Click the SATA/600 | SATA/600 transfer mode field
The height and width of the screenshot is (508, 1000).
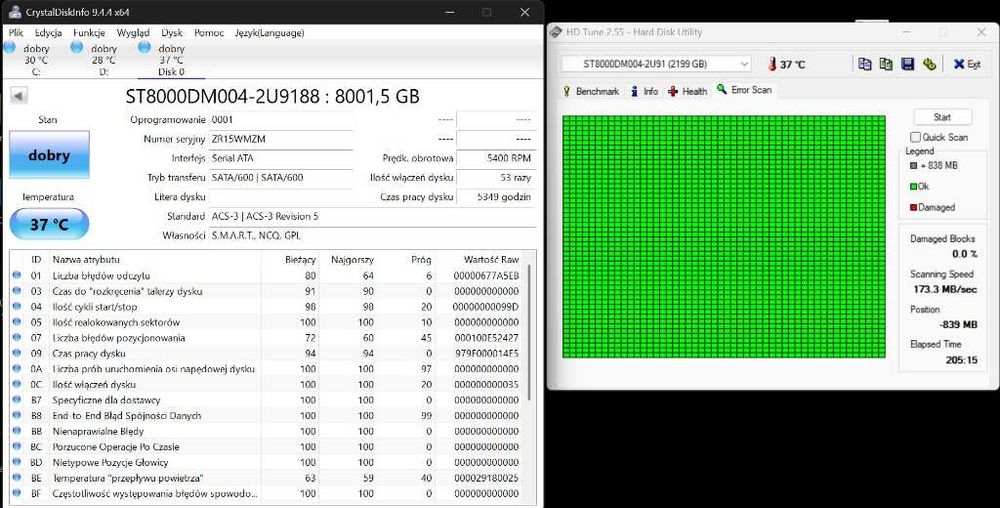(x=281, y=177)
